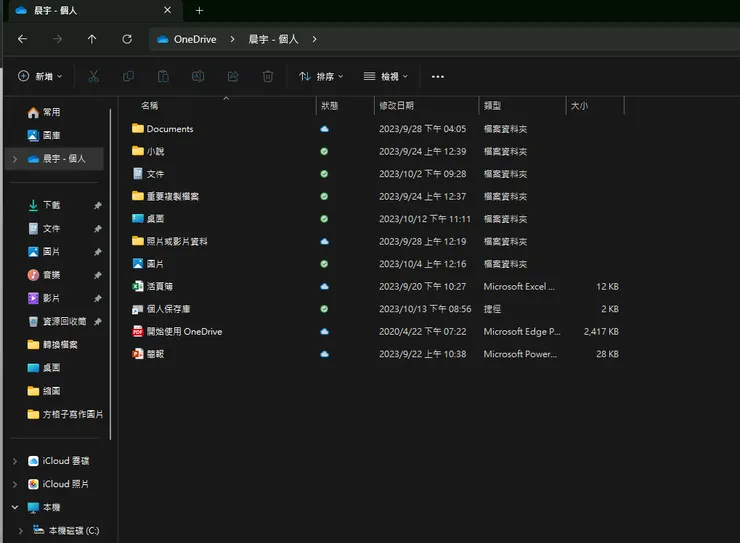Expand the 本機磁碟 (C:) tree node
Screen dimensions: 740x543
(x=21, y=531)
